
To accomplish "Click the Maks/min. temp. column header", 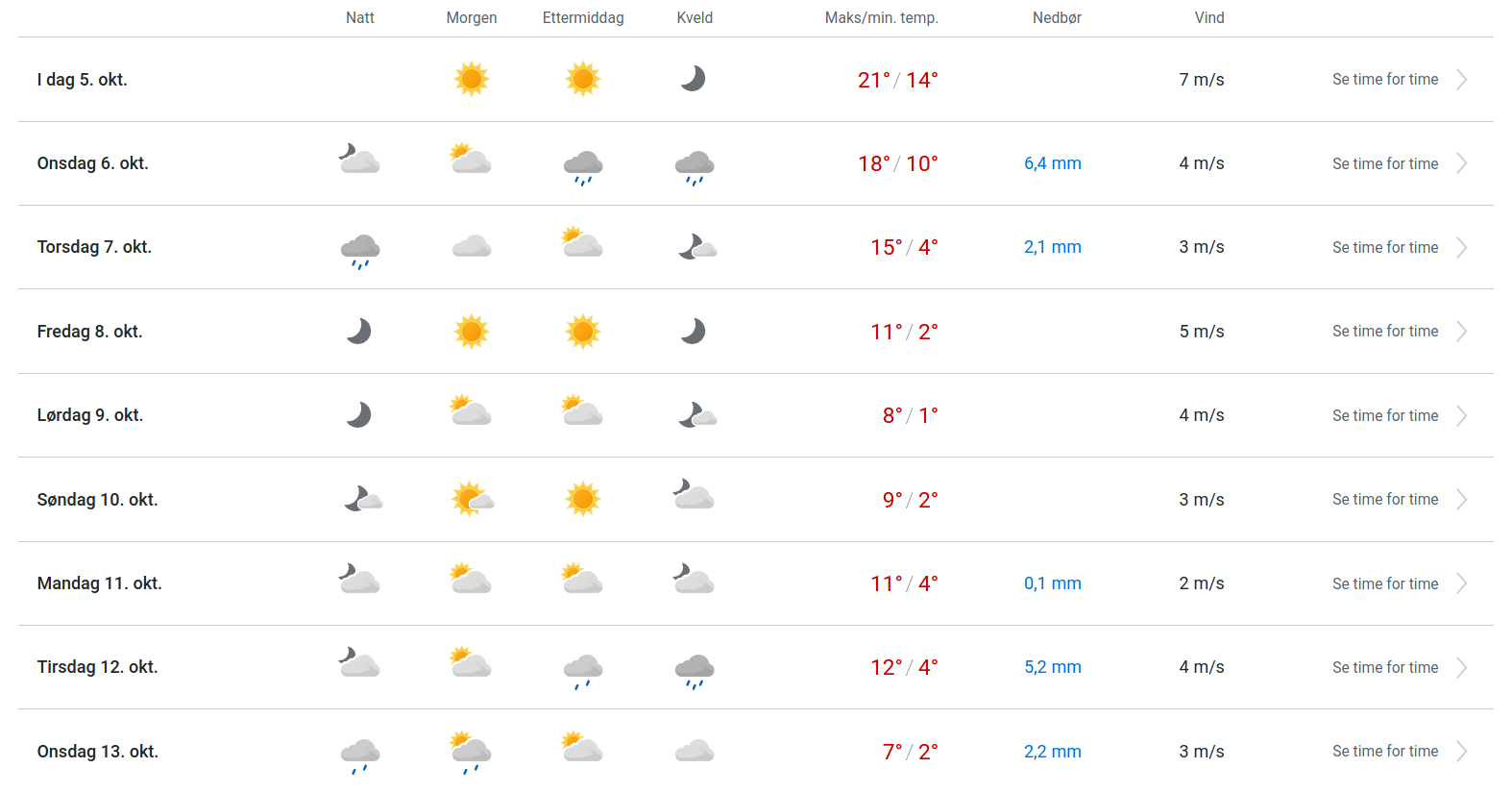I will click(x=881, y=17).
